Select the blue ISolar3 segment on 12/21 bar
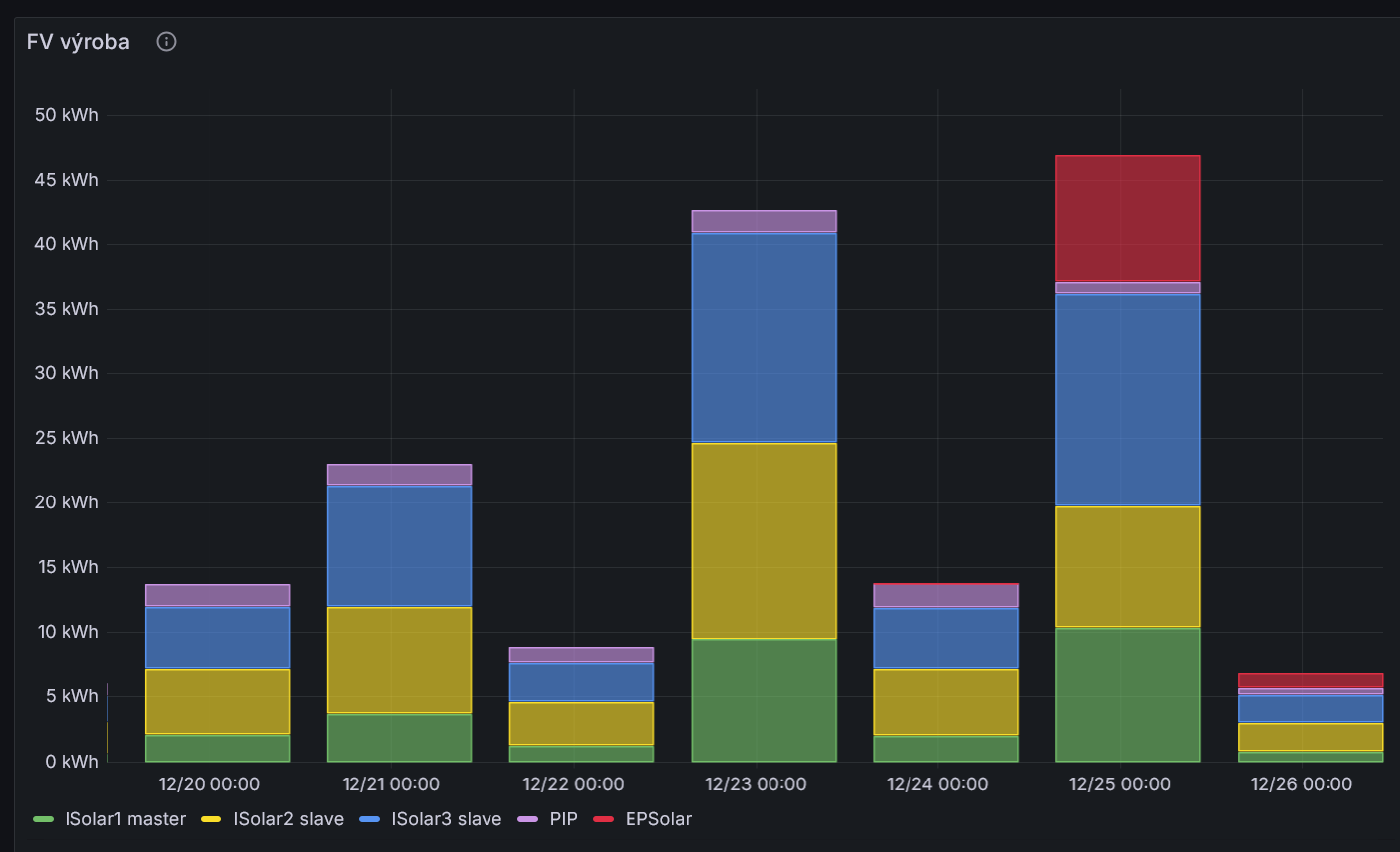 [x=399, y=546]
